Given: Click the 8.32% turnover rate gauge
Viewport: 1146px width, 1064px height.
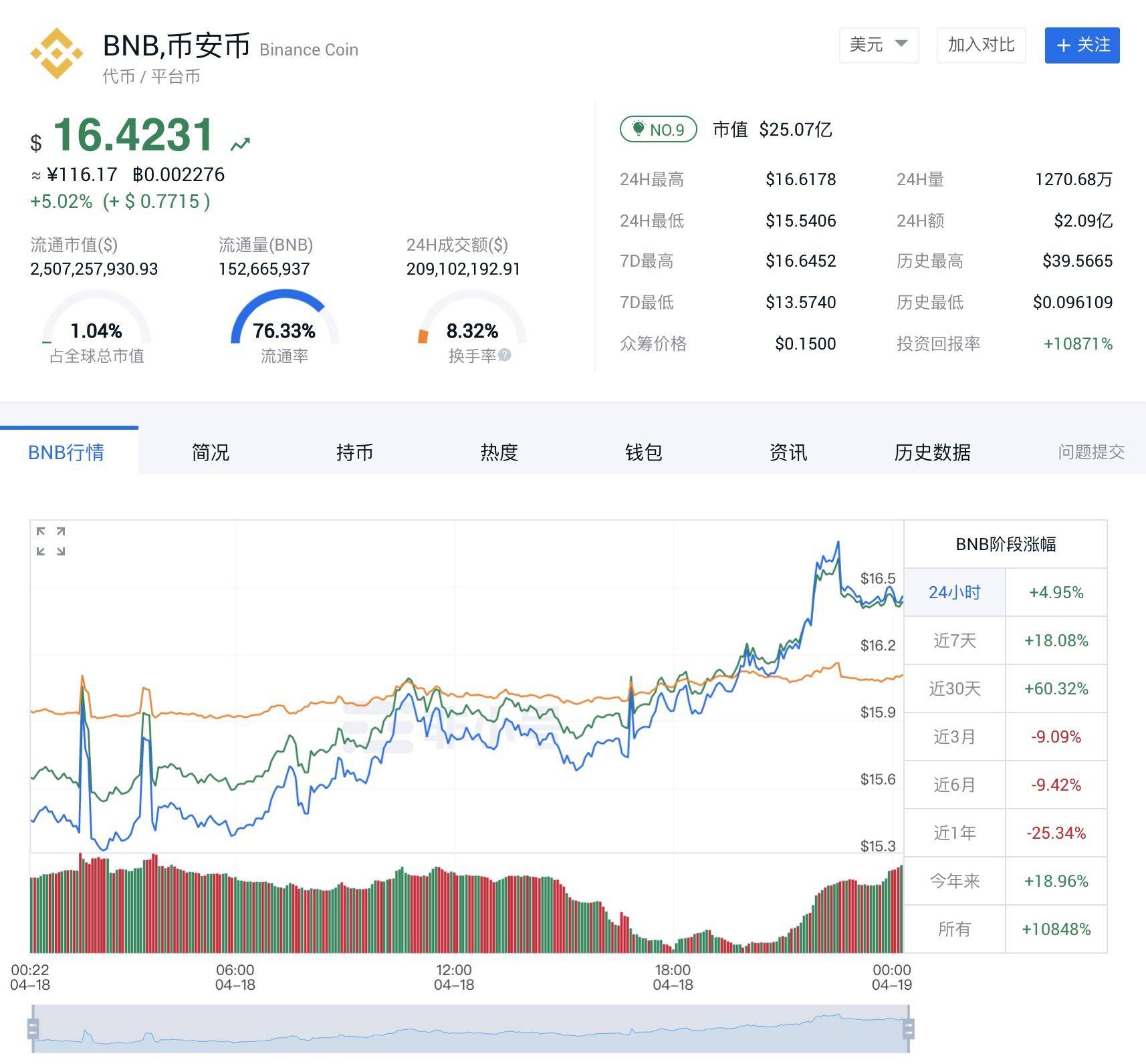Looking at the screenshot, I should [x=472, y=317].
